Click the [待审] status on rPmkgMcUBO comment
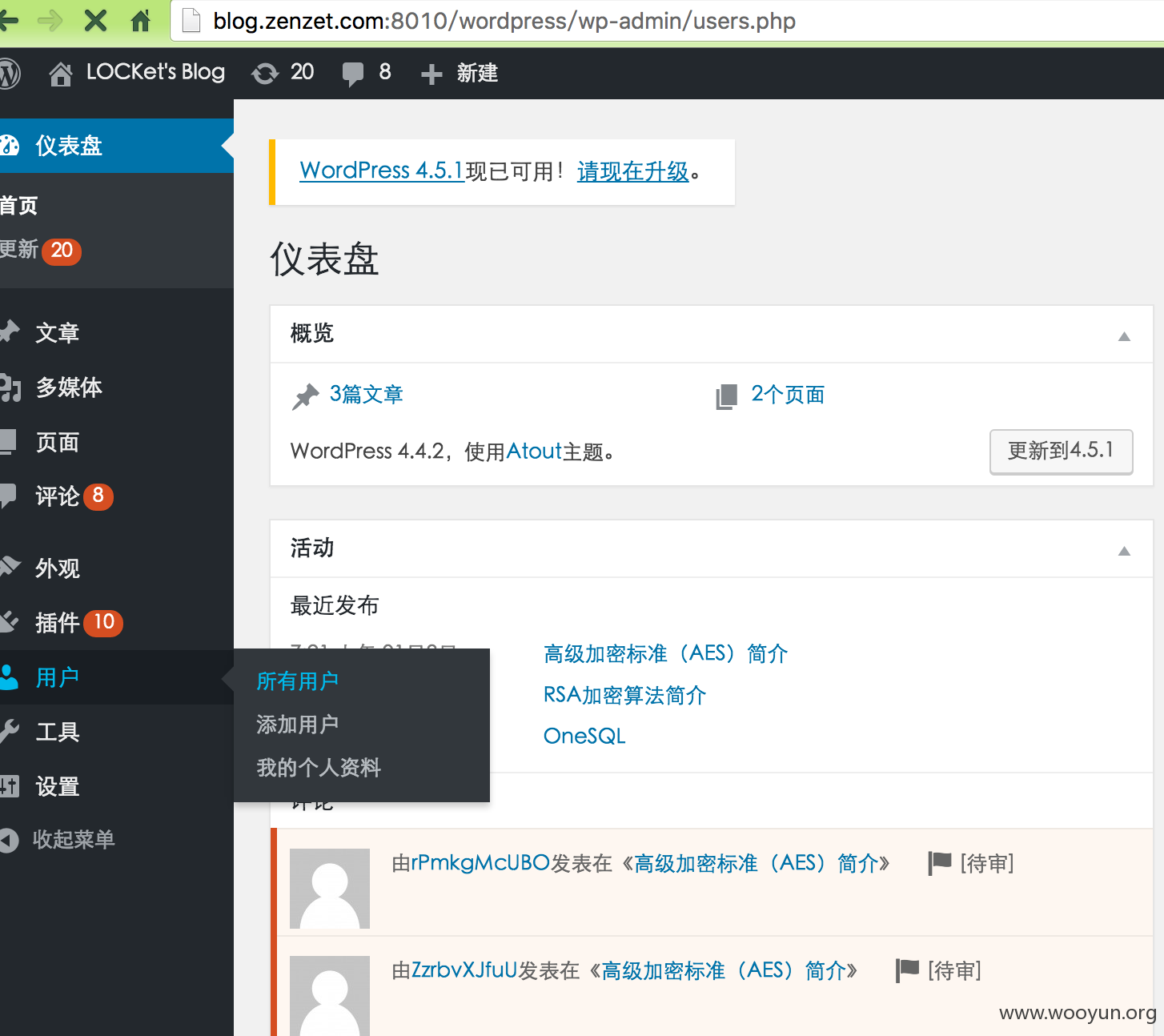The width and height of the screenshot is (1164, 1036). (x=987, y=863)
